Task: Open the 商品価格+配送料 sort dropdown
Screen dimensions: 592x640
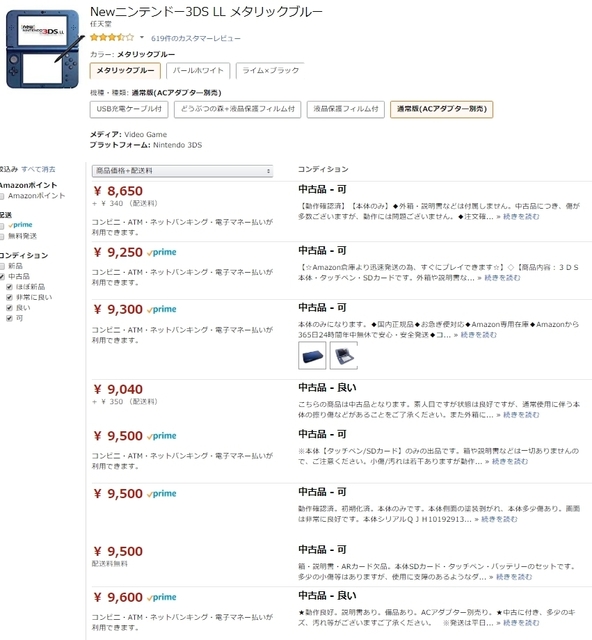Action: pyautogui.click(x=182, y=171)
